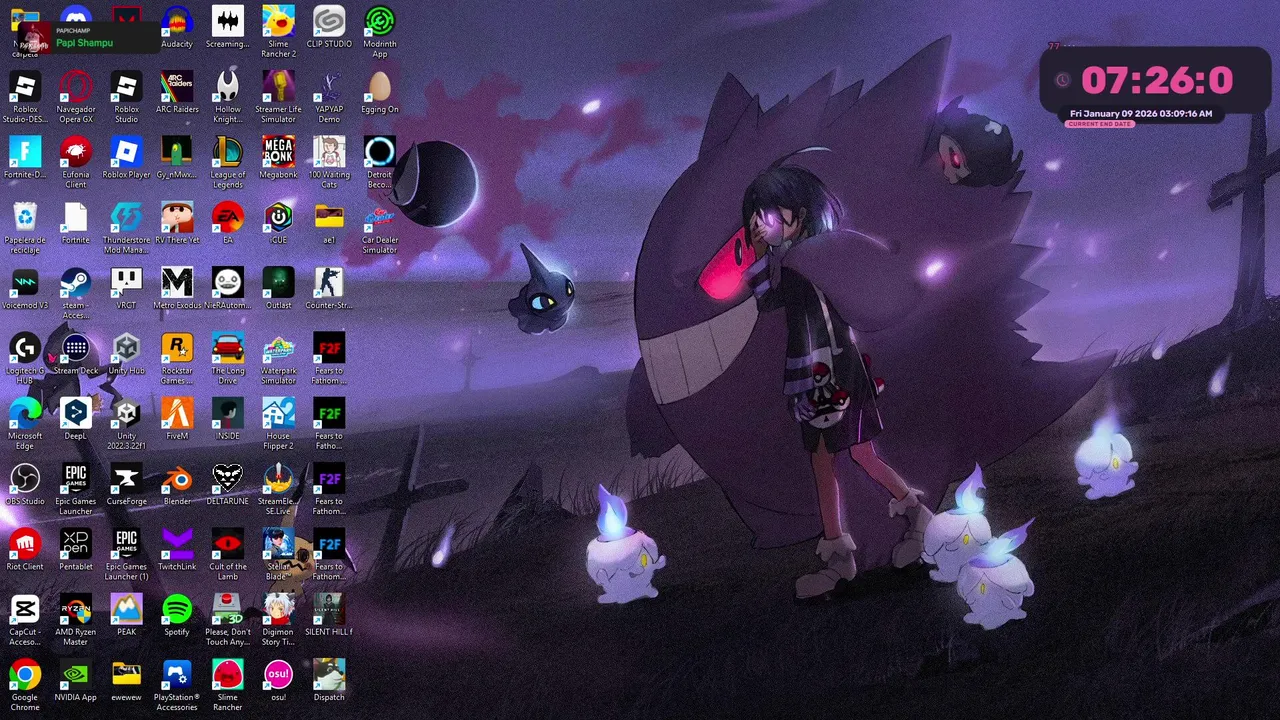Screen dimensions: 1280x720
Task: Open StreamElements SE.Live shortcut
Action: (278, 478)
